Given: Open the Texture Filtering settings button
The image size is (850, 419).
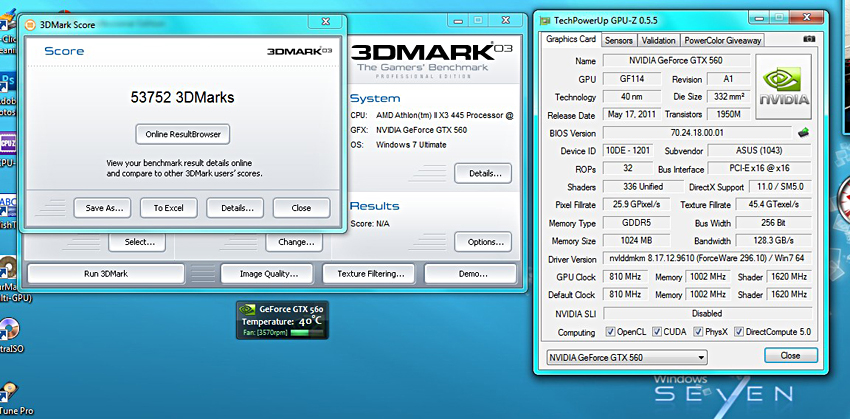Looking at the screenshot, I should point(369,274).
